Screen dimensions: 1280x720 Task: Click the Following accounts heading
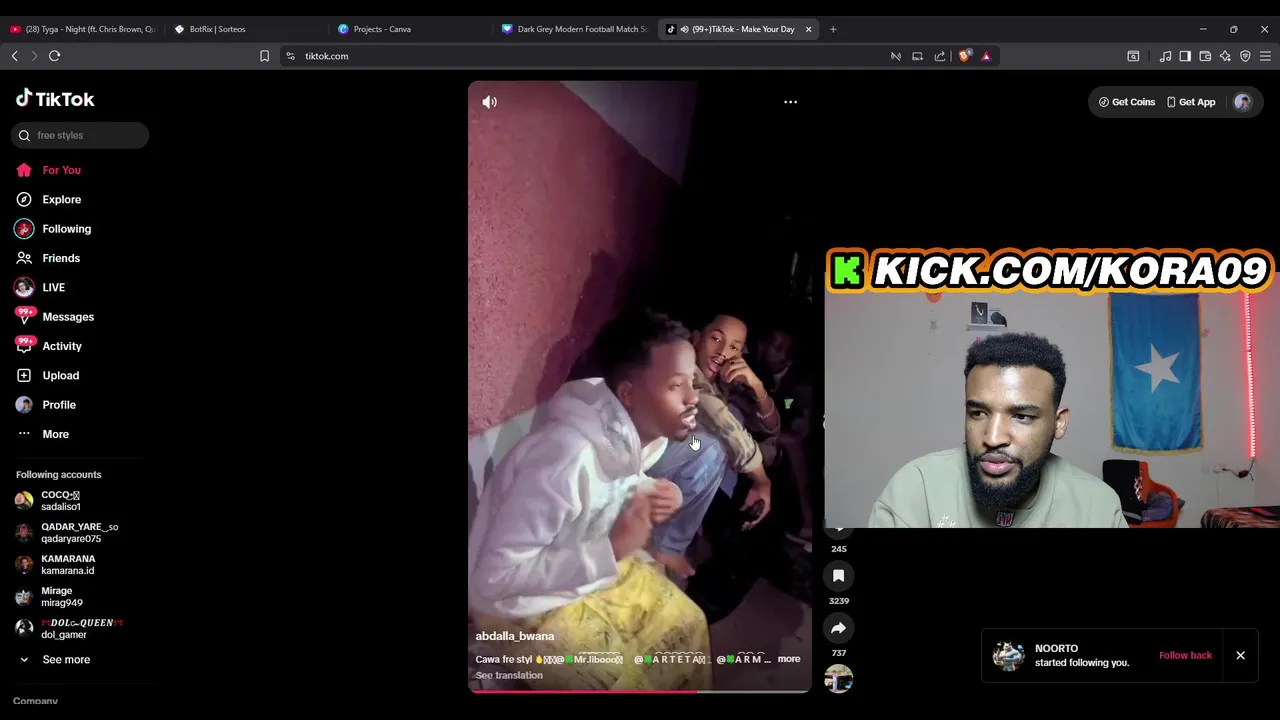click(58, 475)
